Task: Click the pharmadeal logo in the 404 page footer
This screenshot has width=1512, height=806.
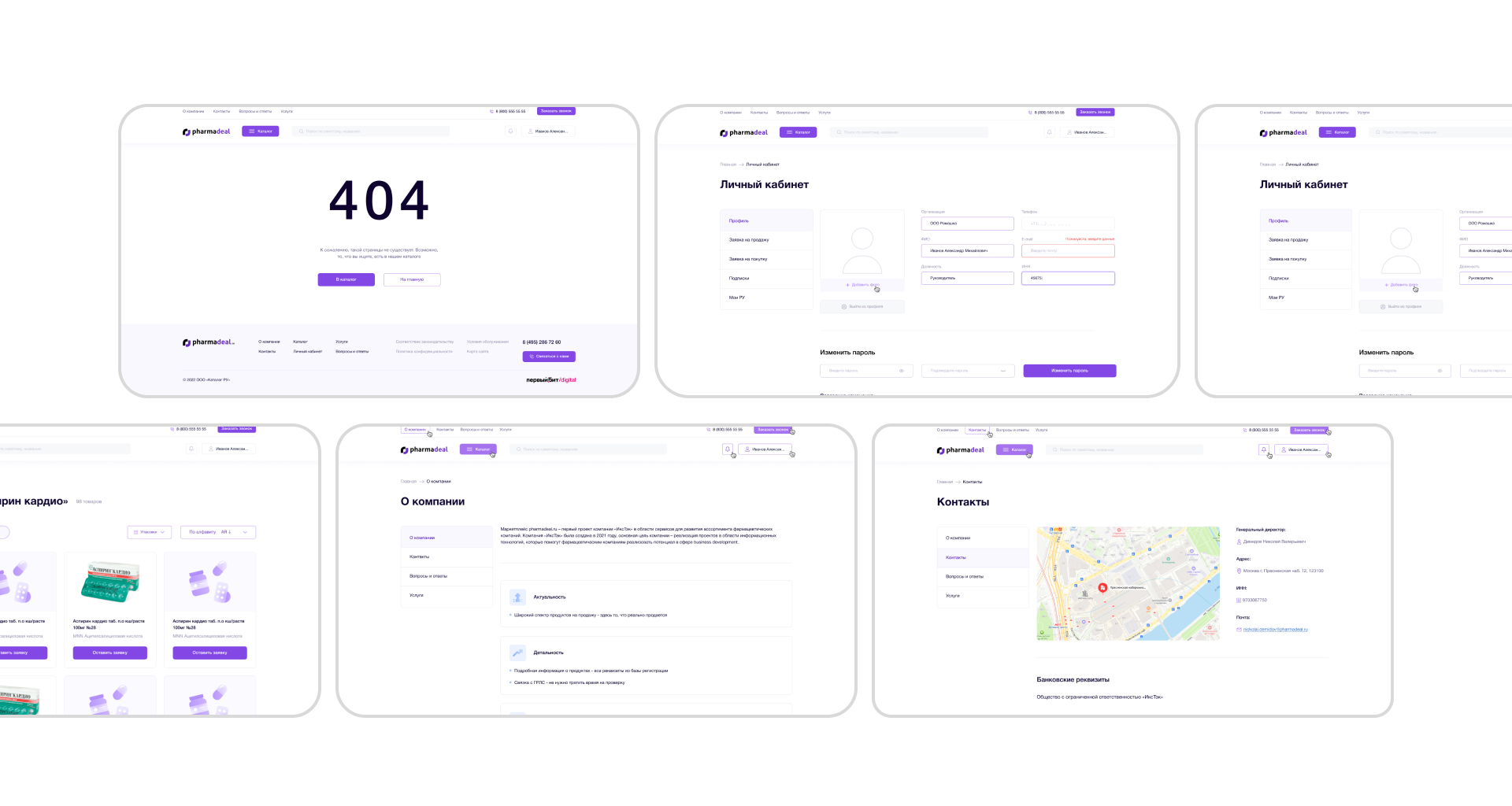Action: (x=209, y=342)
